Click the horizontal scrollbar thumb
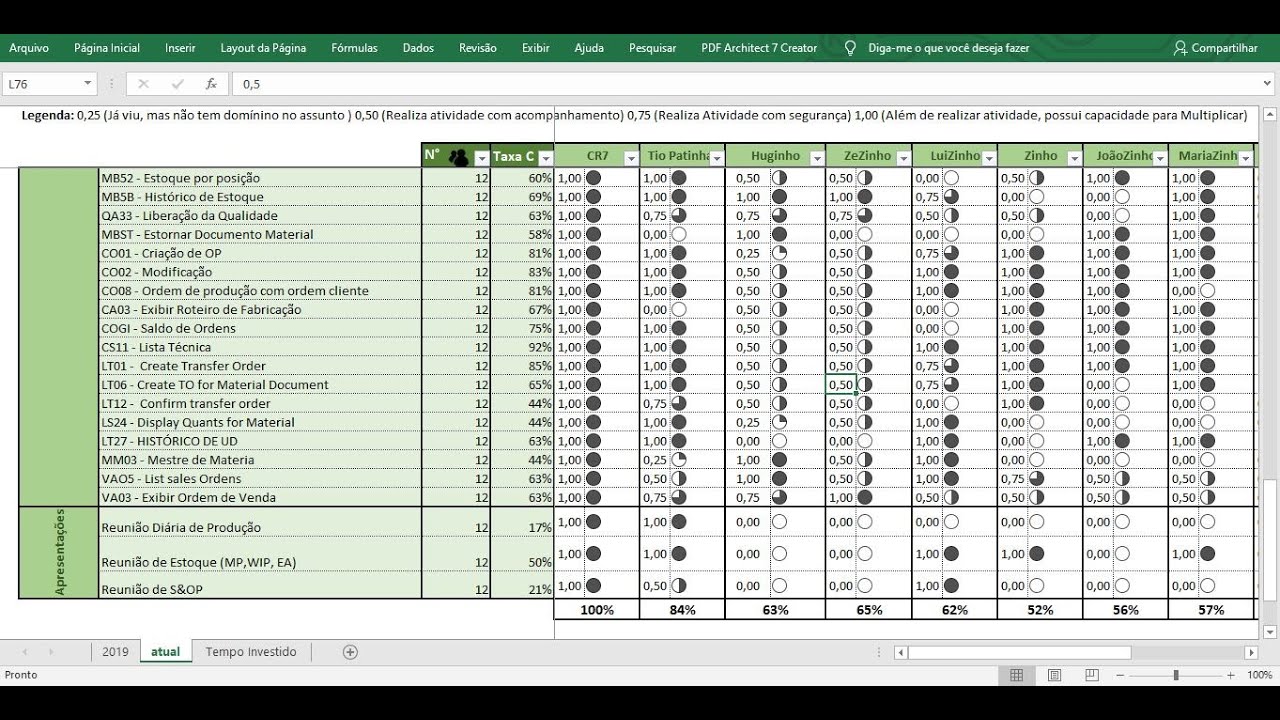 tap(1019, 653)
